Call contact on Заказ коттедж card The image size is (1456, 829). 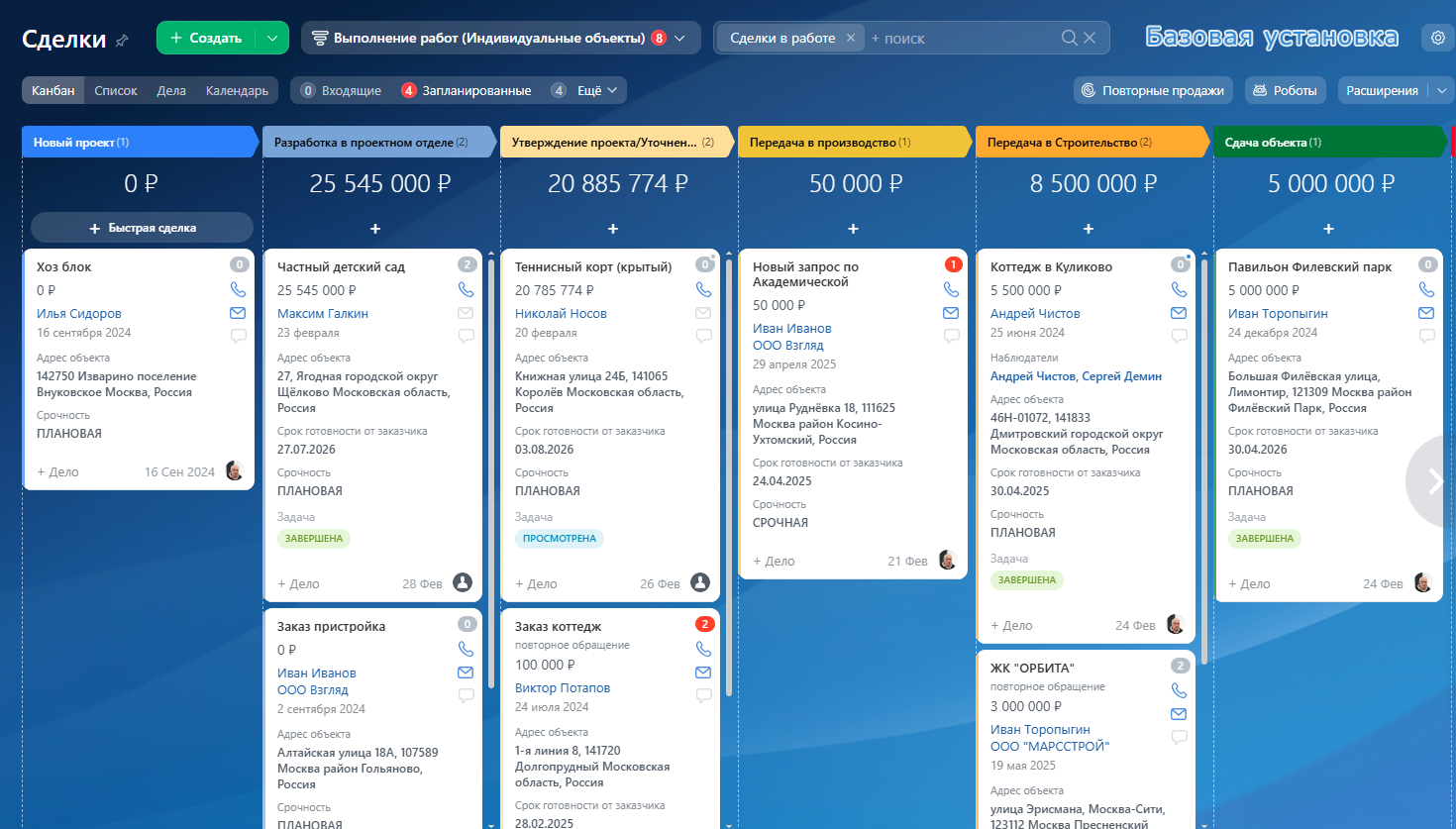(703, 649)
